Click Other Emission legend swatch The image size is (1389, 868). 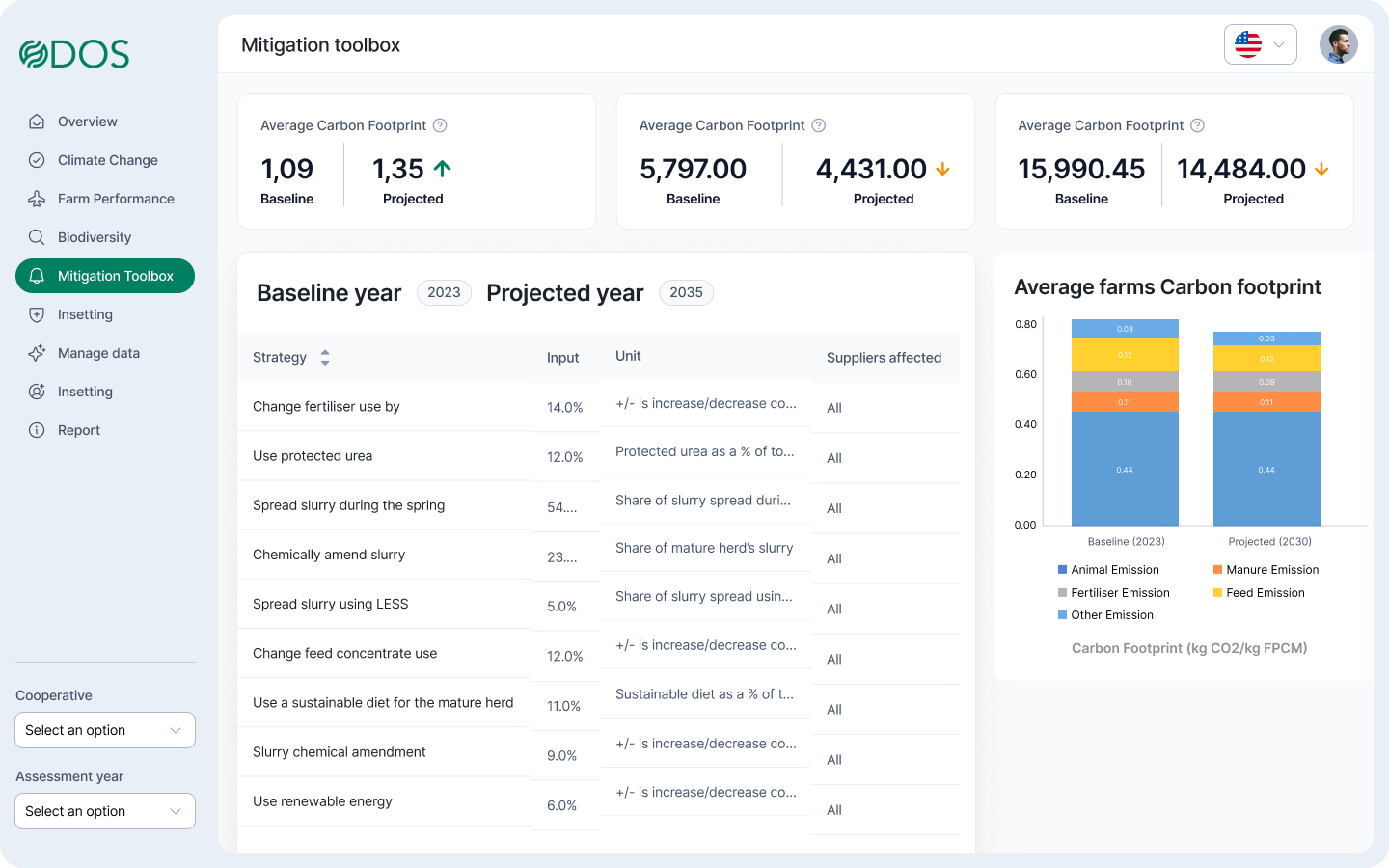coord(1062,615)
